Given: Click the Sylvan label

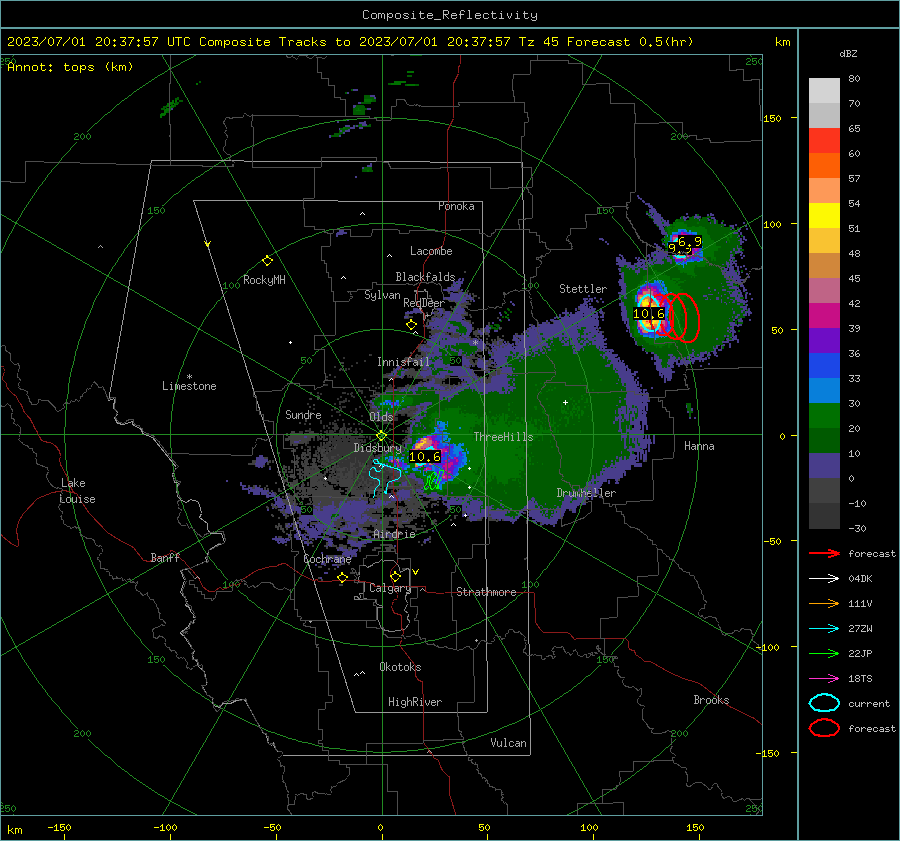Looking at the screenshot, I should [x=382, y=295].
